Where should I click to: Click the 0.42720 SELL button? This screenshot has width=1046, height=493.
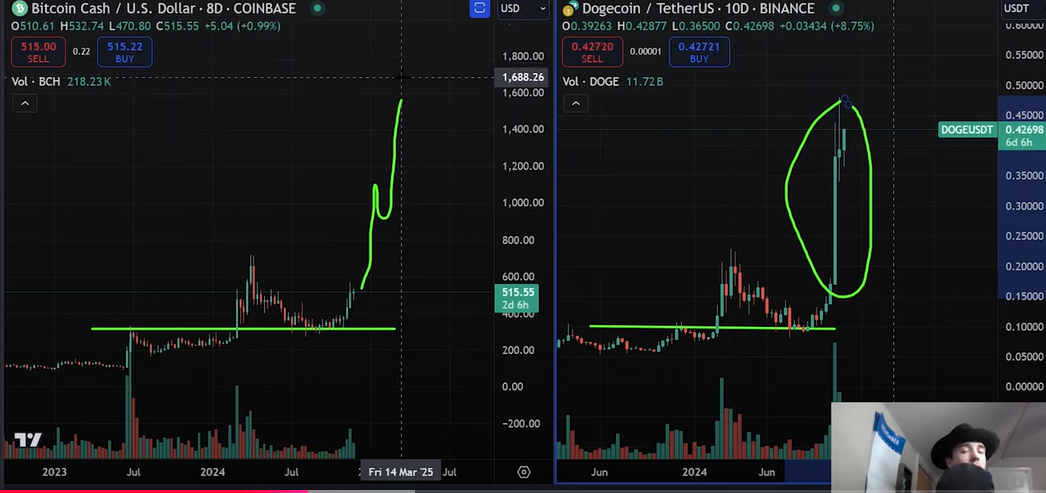(x=592, y=52)
